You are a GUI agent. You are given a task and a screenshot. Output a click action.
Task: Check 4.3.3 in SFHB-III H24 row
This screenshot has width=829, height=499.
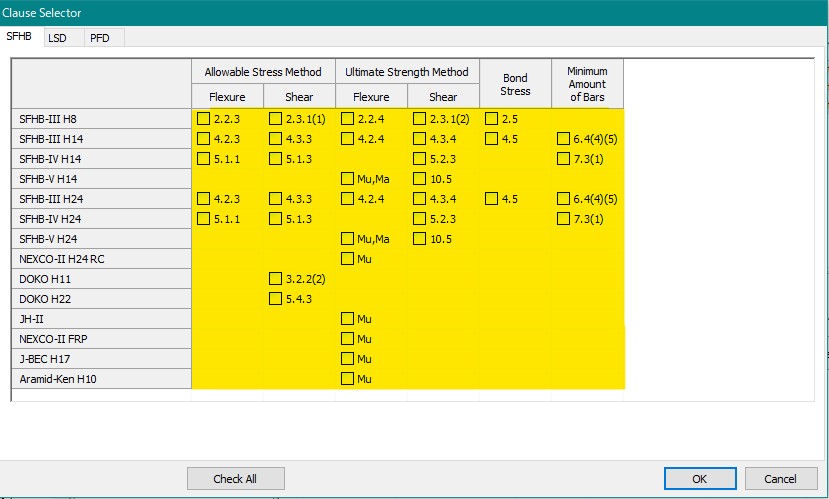coord(275,199)
